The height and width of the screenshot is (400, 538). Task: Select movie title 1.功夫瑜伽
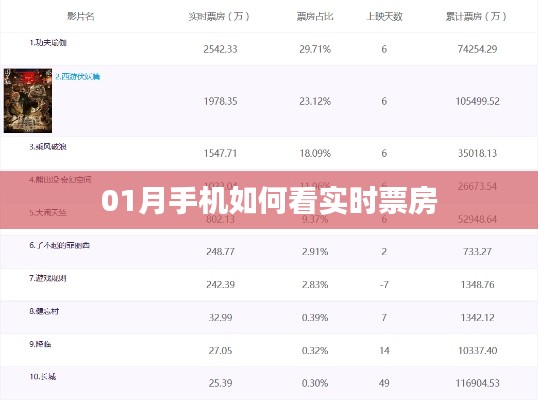coord(48,43)
